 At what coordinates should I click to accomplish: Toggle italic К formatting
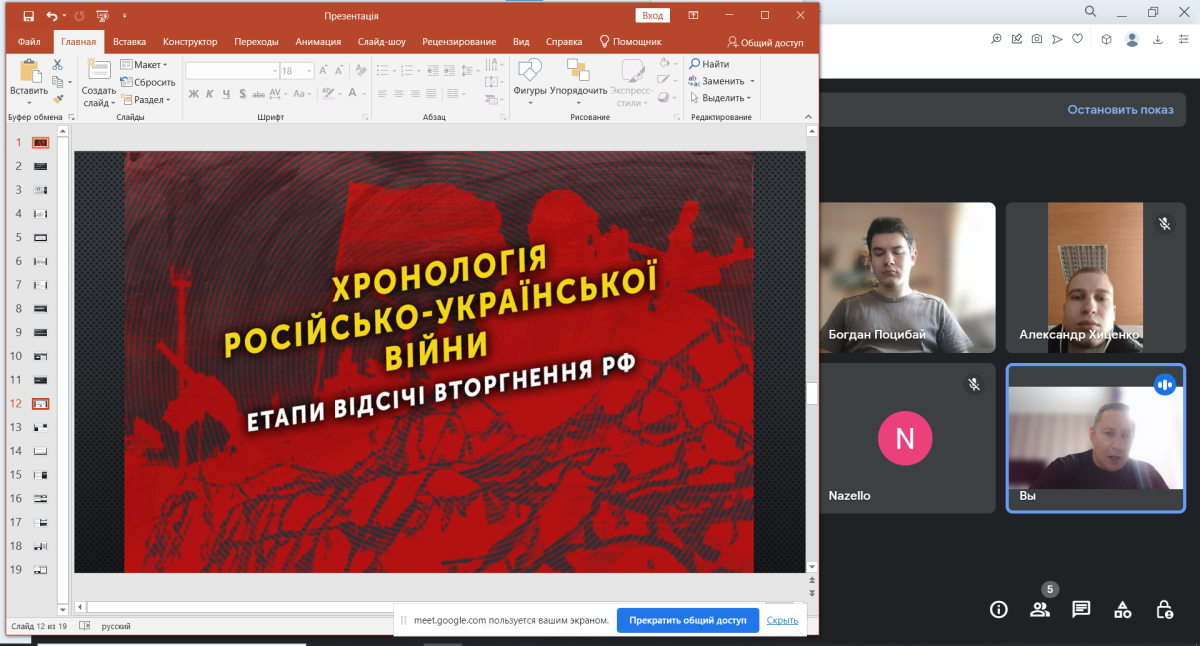(x=210, y=94)
